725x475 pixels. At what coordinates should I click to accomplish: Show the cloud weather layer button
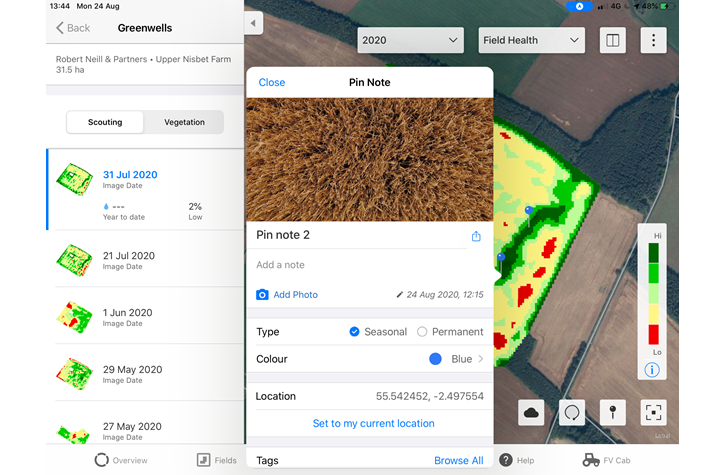pos(531,412)
